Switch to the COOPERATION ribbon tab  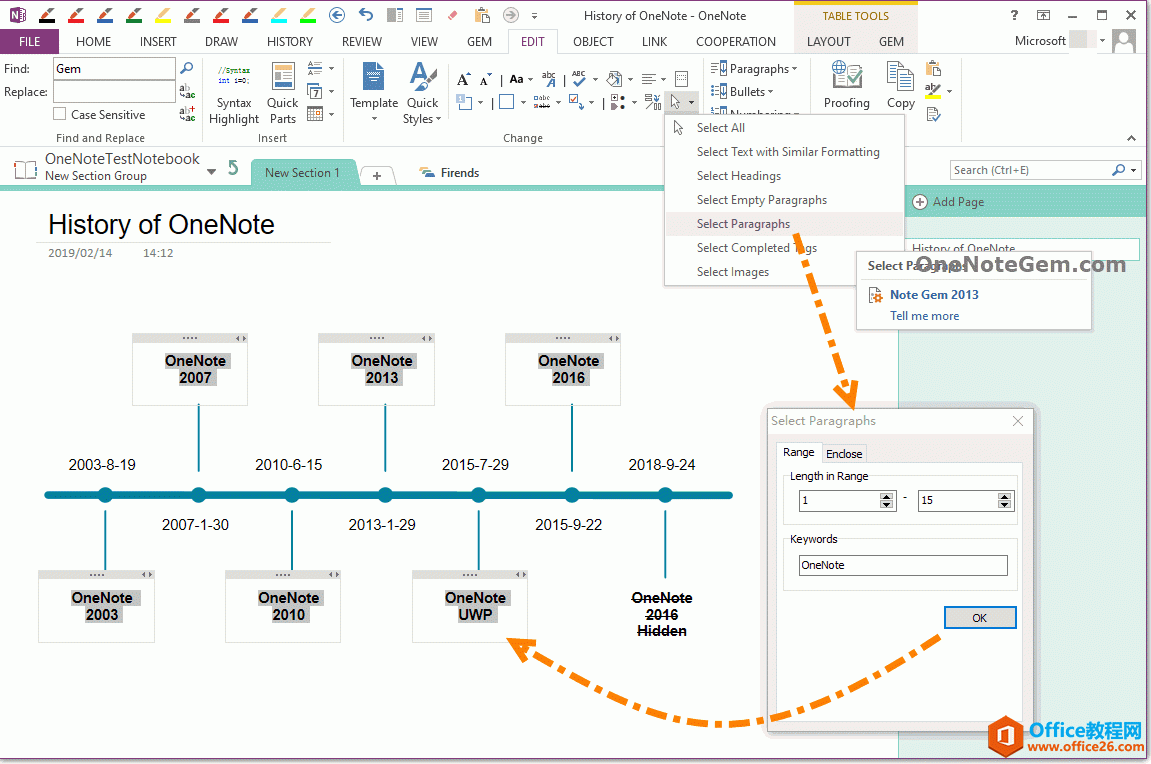point(736,42)
